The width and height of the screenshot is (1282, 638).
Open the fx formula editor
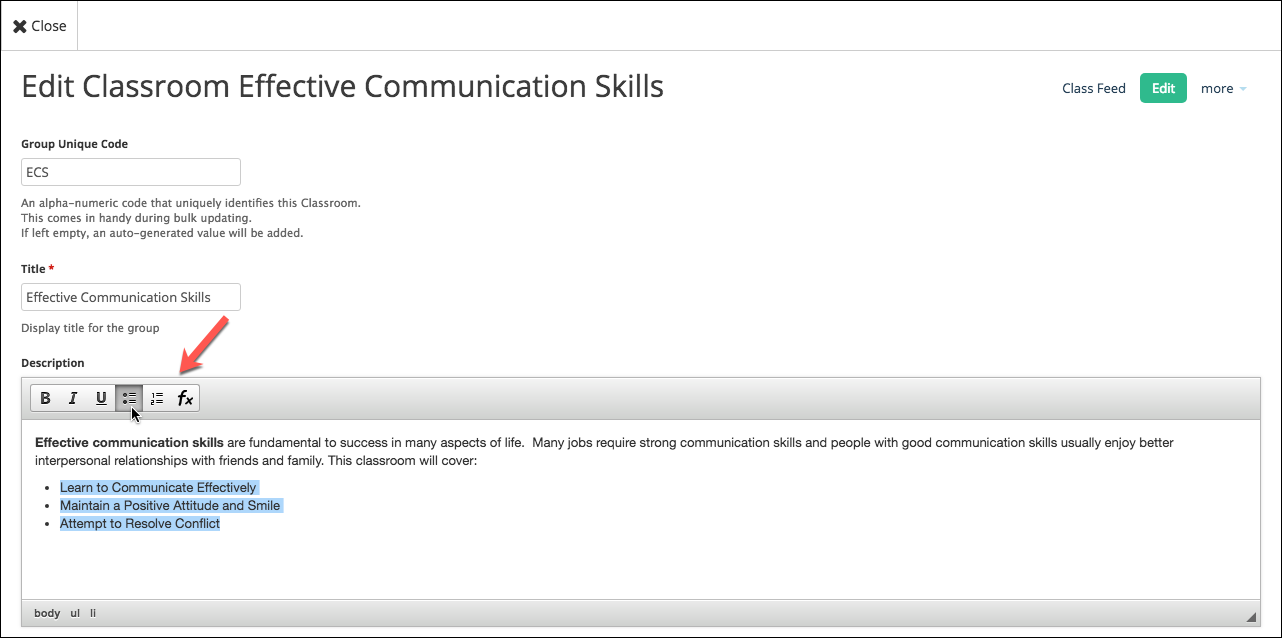tap(185, 398)
